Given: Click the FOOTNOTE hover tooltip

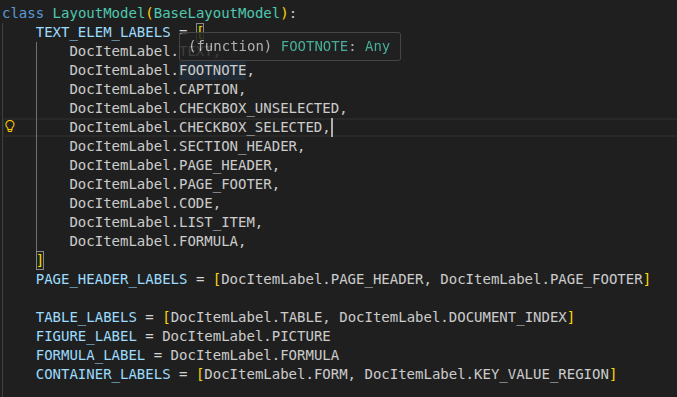Looking at the screenshot, I should 290,46.
